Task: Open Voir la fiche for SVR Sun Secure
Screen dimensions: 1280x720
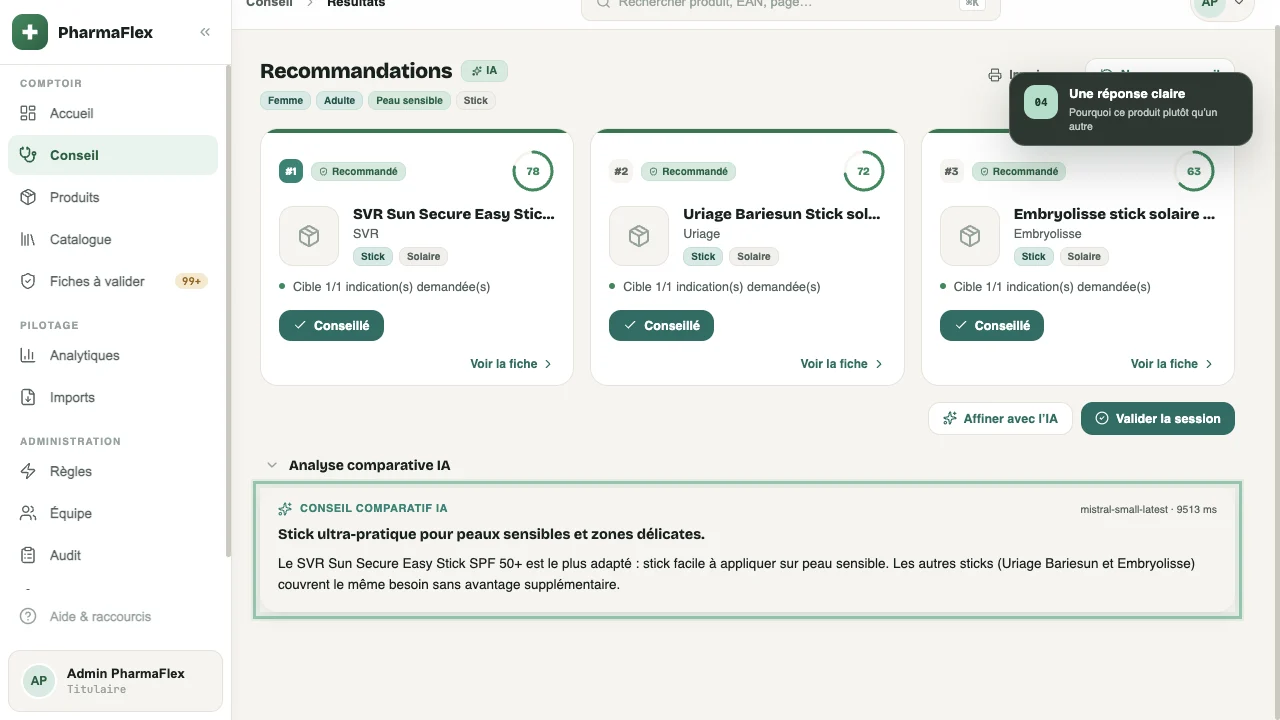Action: click(511, 364)
